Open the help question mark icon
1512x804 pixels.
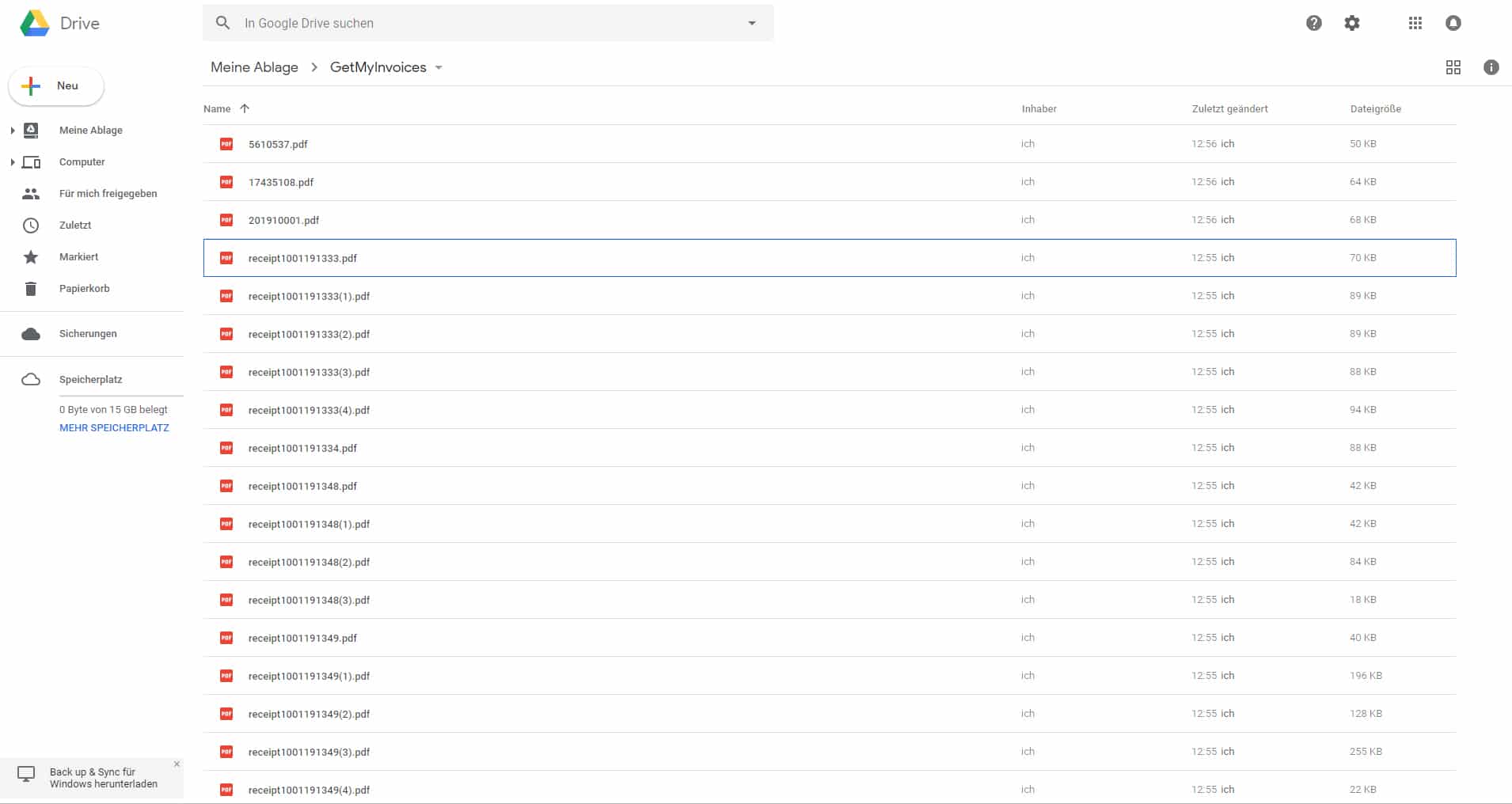pos(1314,23)
